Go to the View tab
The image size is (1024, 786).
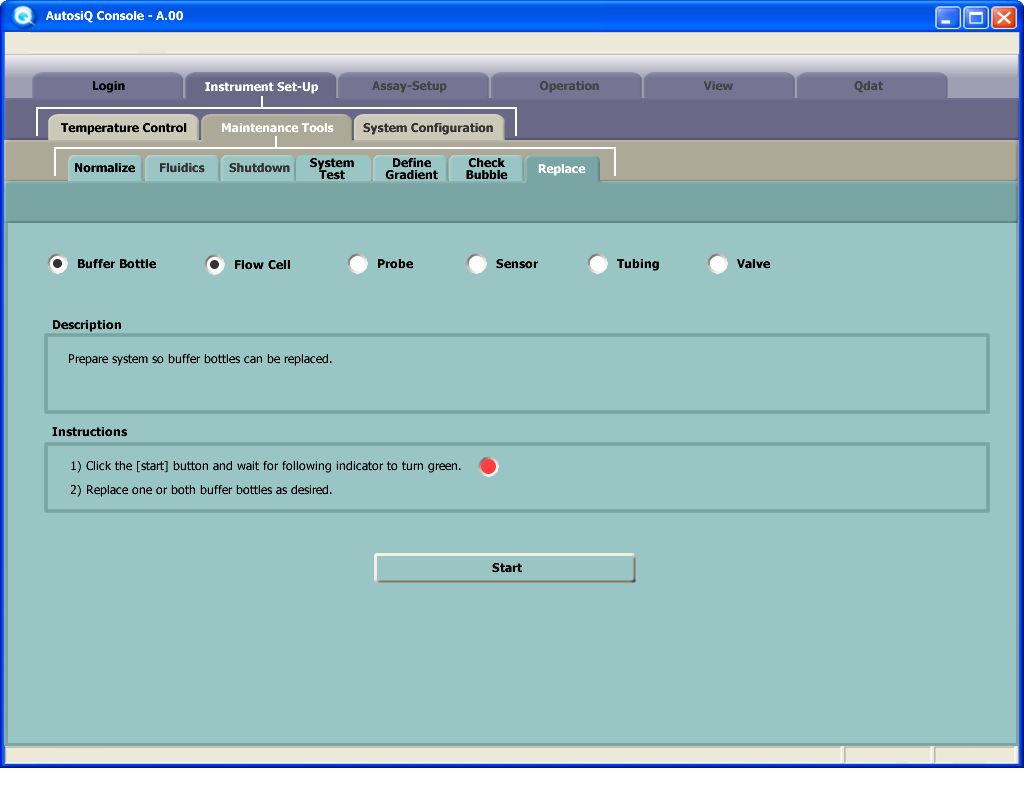pos(718,86)
